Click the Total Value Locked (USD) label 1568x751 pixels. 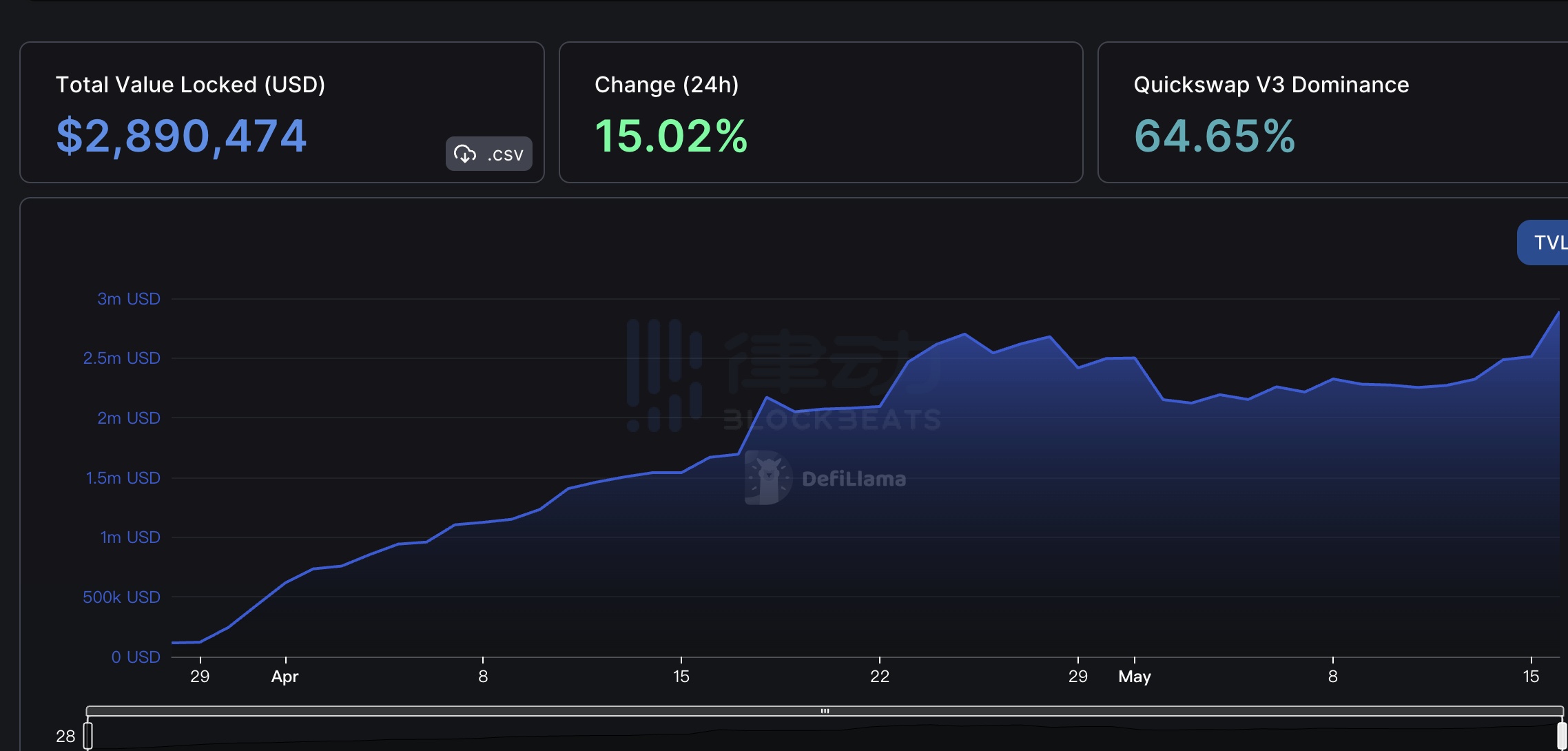[x=190, y=84]
